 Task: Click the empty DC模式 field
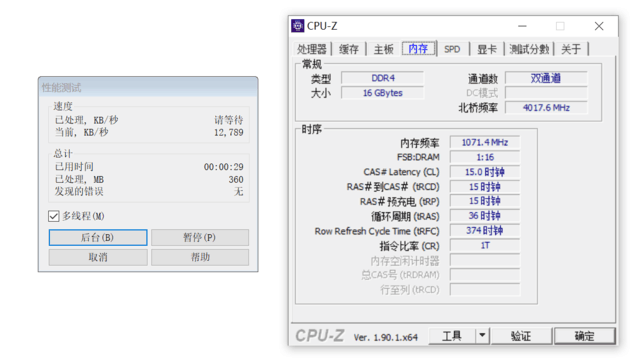(546, 93)
